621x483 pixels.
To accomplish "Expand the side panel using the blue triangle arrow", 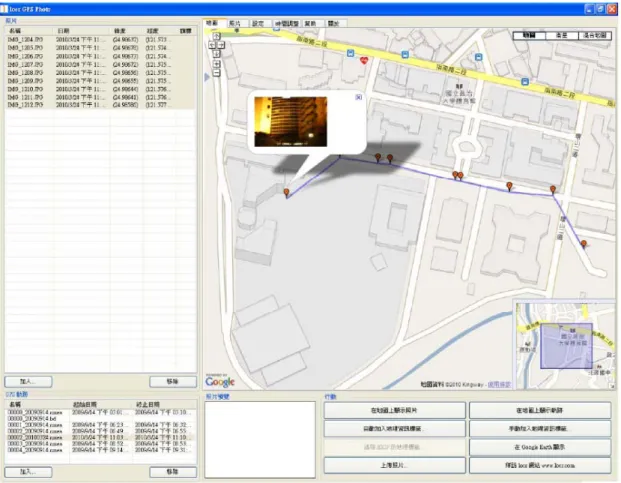I will click(x=207, y=78).
